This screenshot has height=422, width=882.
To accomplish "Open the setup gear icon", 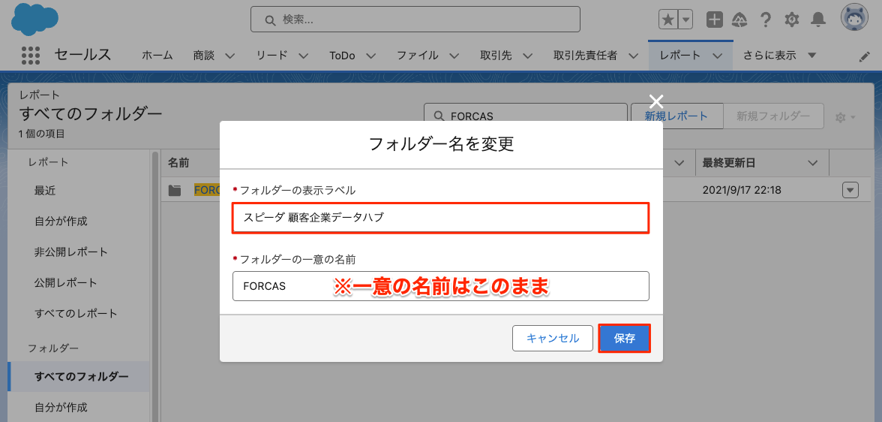I will coord(791,20).
